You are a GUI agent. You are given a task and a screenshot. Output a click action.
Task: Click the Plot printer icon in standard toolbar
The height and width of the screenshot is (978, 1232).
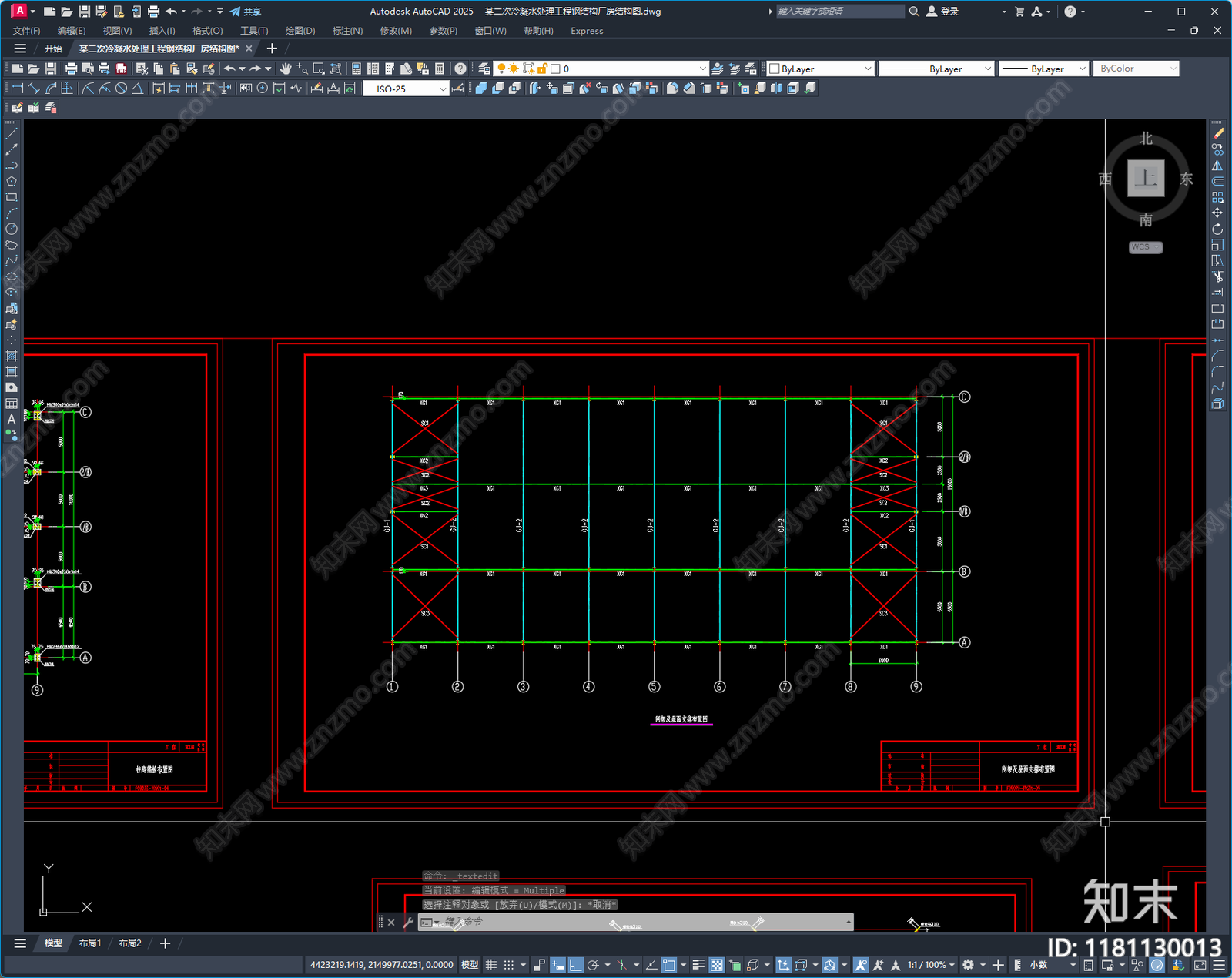[x=71, y=69]
